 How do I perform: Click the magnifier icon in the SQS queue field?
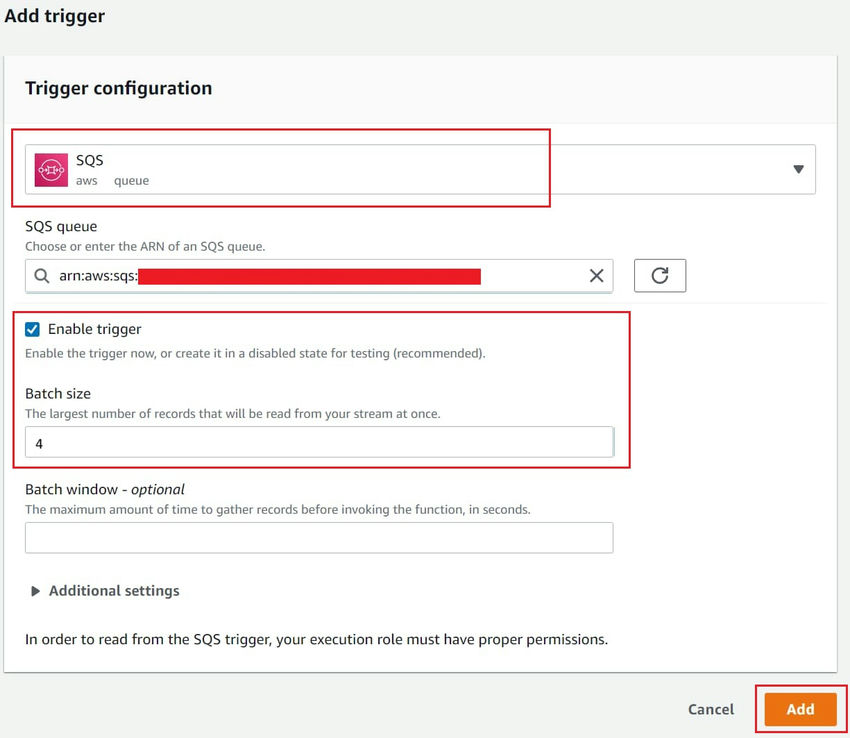(x=42, y=276)
